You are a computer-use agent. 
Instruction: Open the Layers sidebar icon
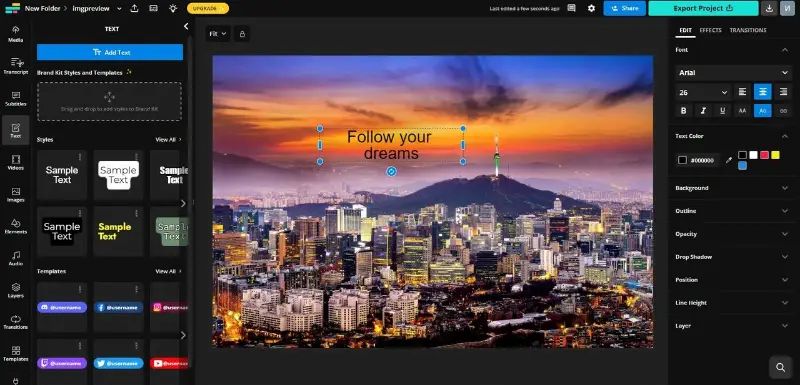point(16,290)
